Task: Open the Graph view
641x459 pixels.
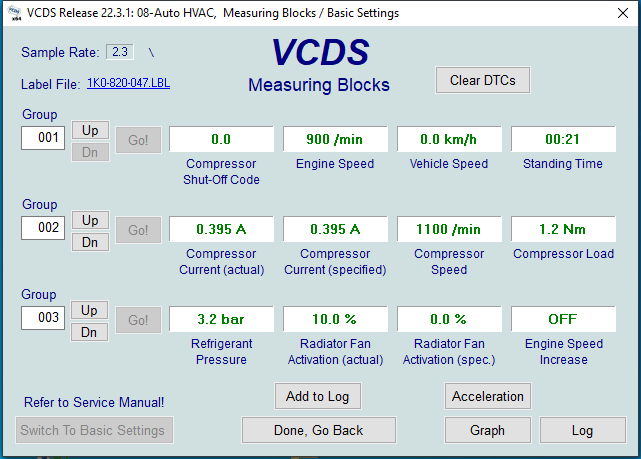Action: coord(487,430)
